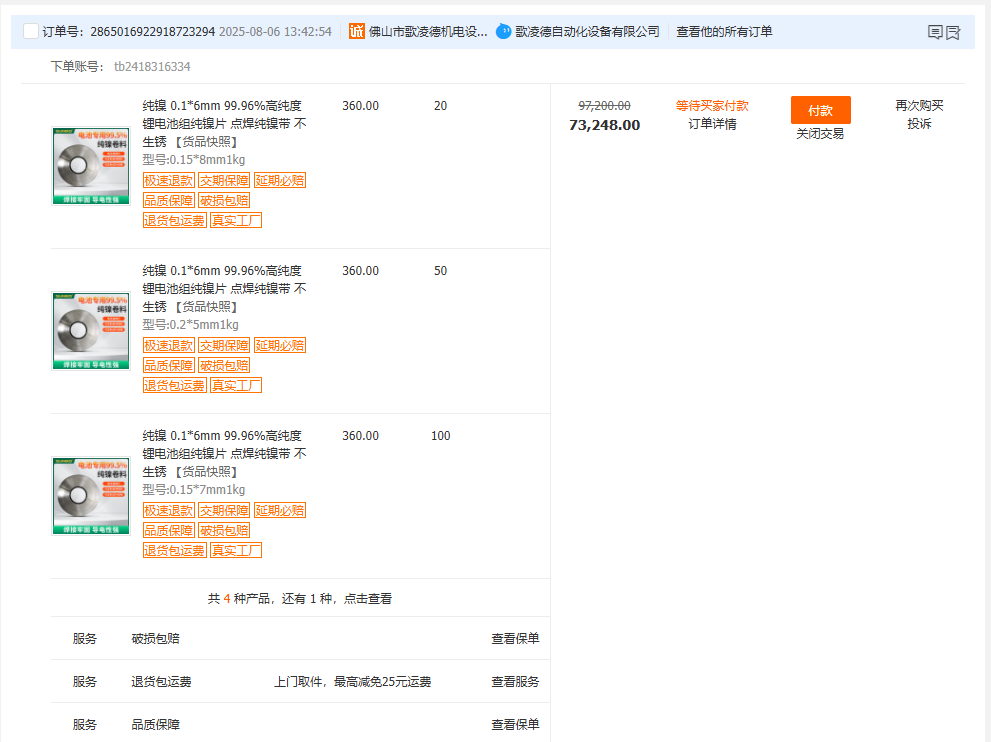Open product title of quantity 20 item
991x742 pixels.
click(x=224, y=124)
